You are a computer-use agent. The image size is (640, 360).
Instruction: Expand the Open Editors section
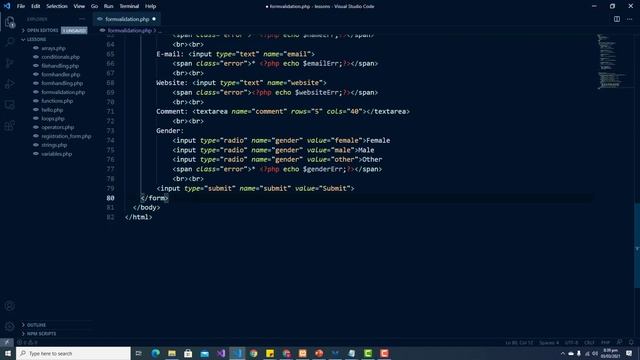point(42,30)
